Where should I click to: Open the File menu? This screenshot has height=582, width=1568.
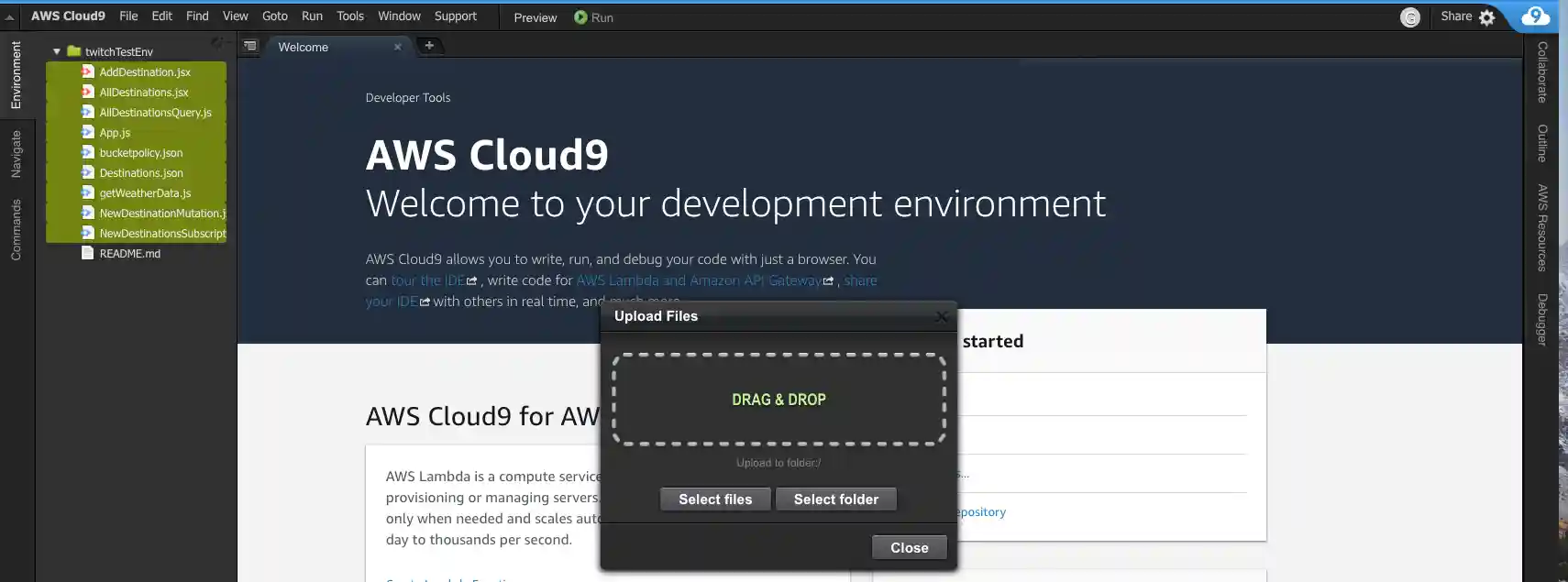(128, 16)
